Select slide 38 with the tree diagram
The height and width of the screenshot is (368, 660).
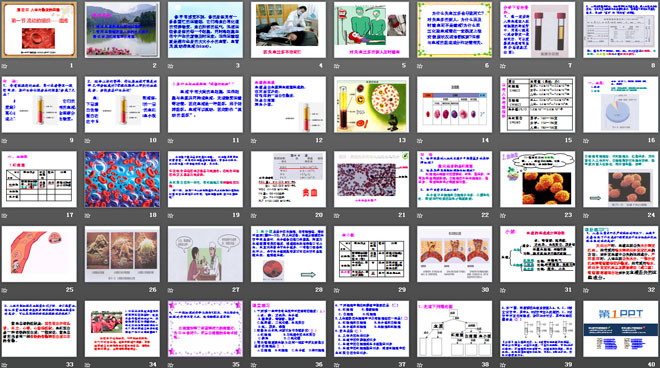click(455, 329)
